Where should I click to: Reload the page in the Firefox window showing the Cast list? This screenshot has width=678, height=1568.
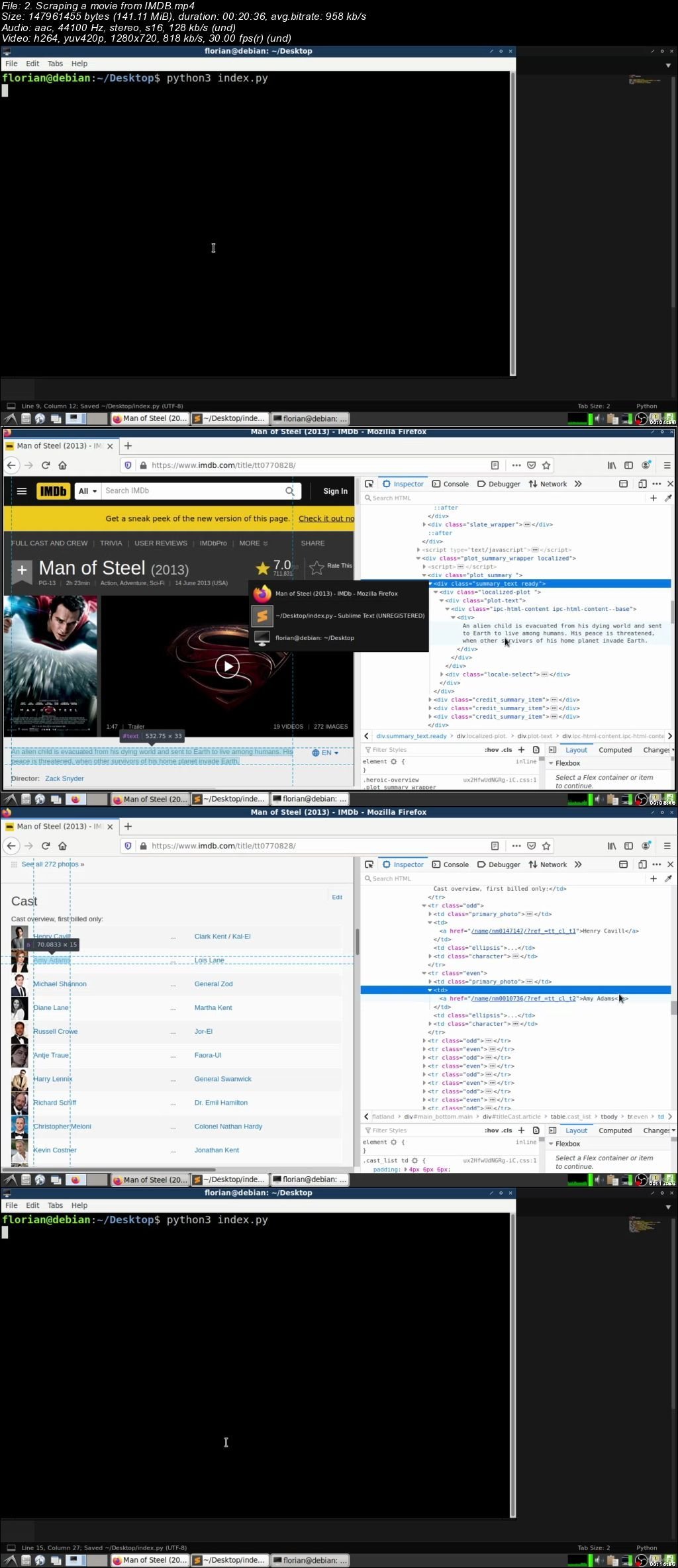coord(46,846)
